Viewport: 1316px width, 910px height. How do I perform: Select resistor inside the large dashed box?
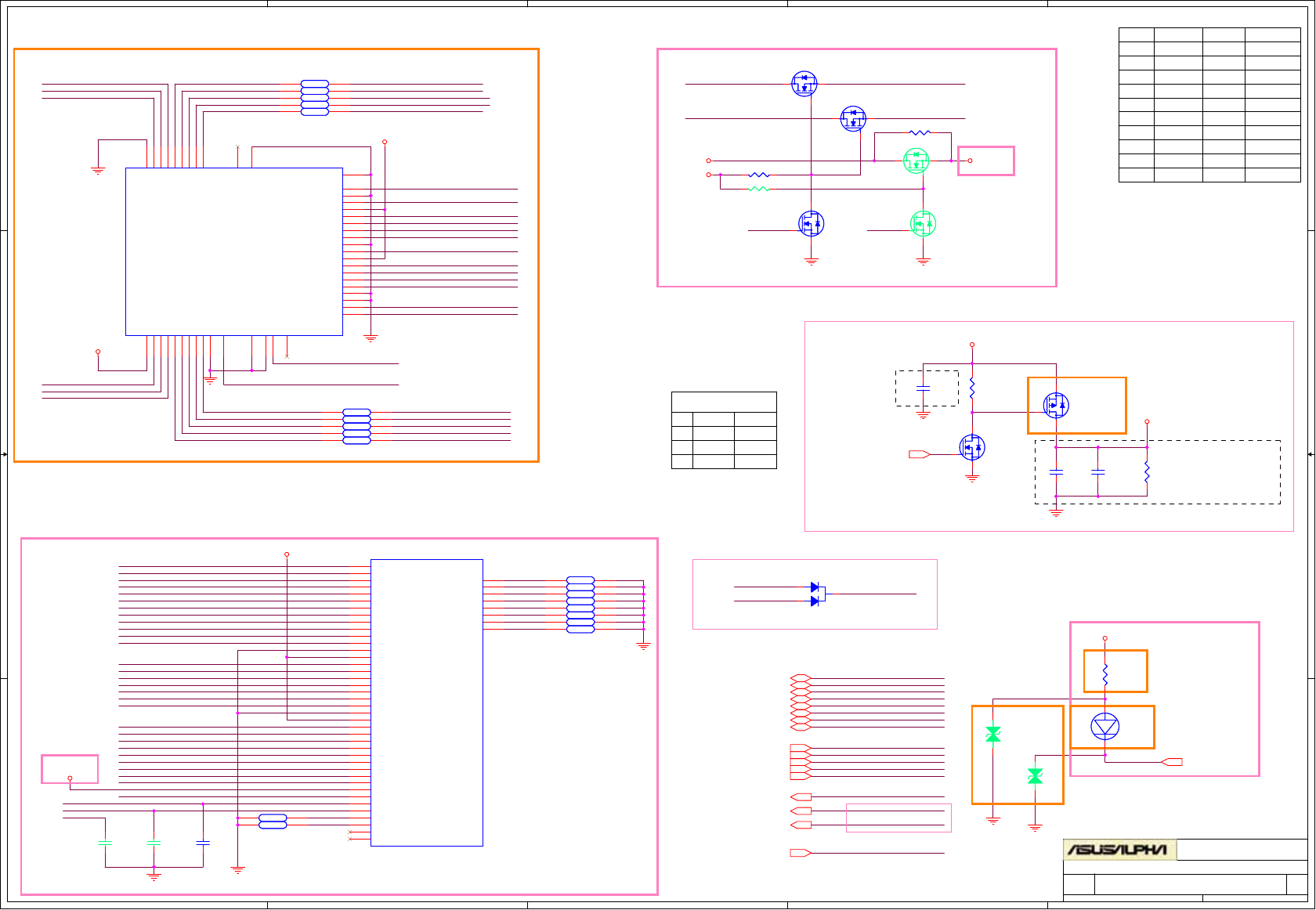click(x=1147, y=471)
